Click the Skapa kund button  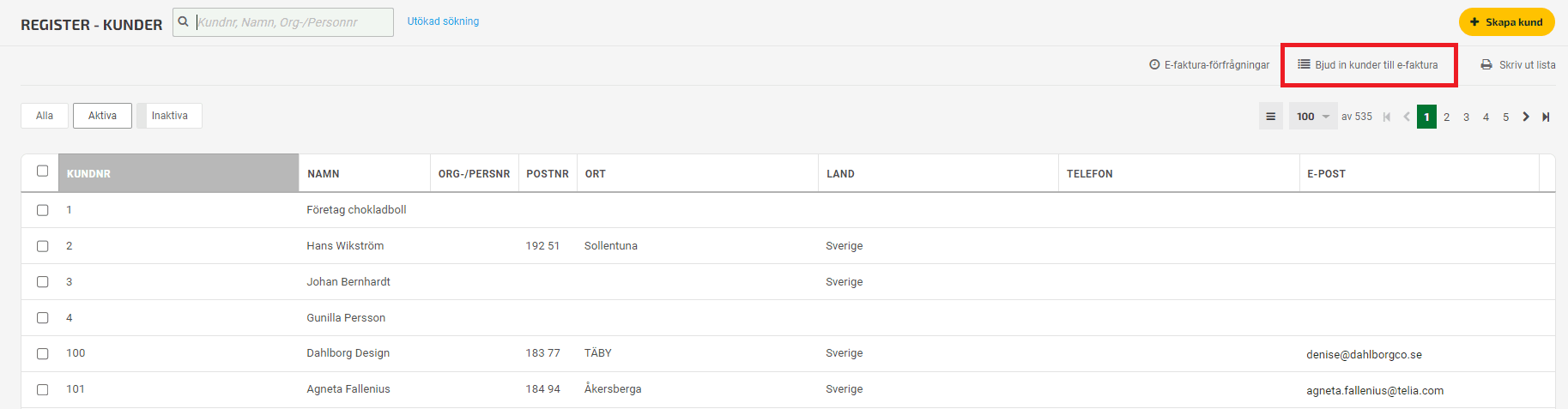point(1506,22)
